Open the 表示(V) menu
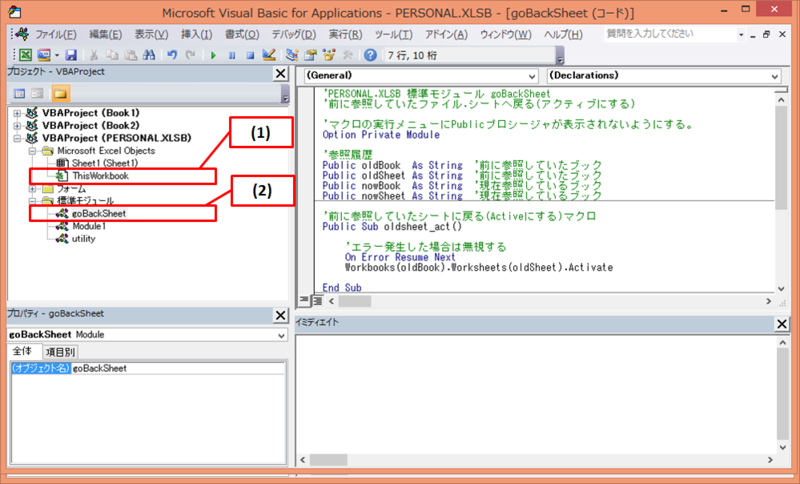Image resolution: width=800 pixels, height=484 pixels. 152,35
